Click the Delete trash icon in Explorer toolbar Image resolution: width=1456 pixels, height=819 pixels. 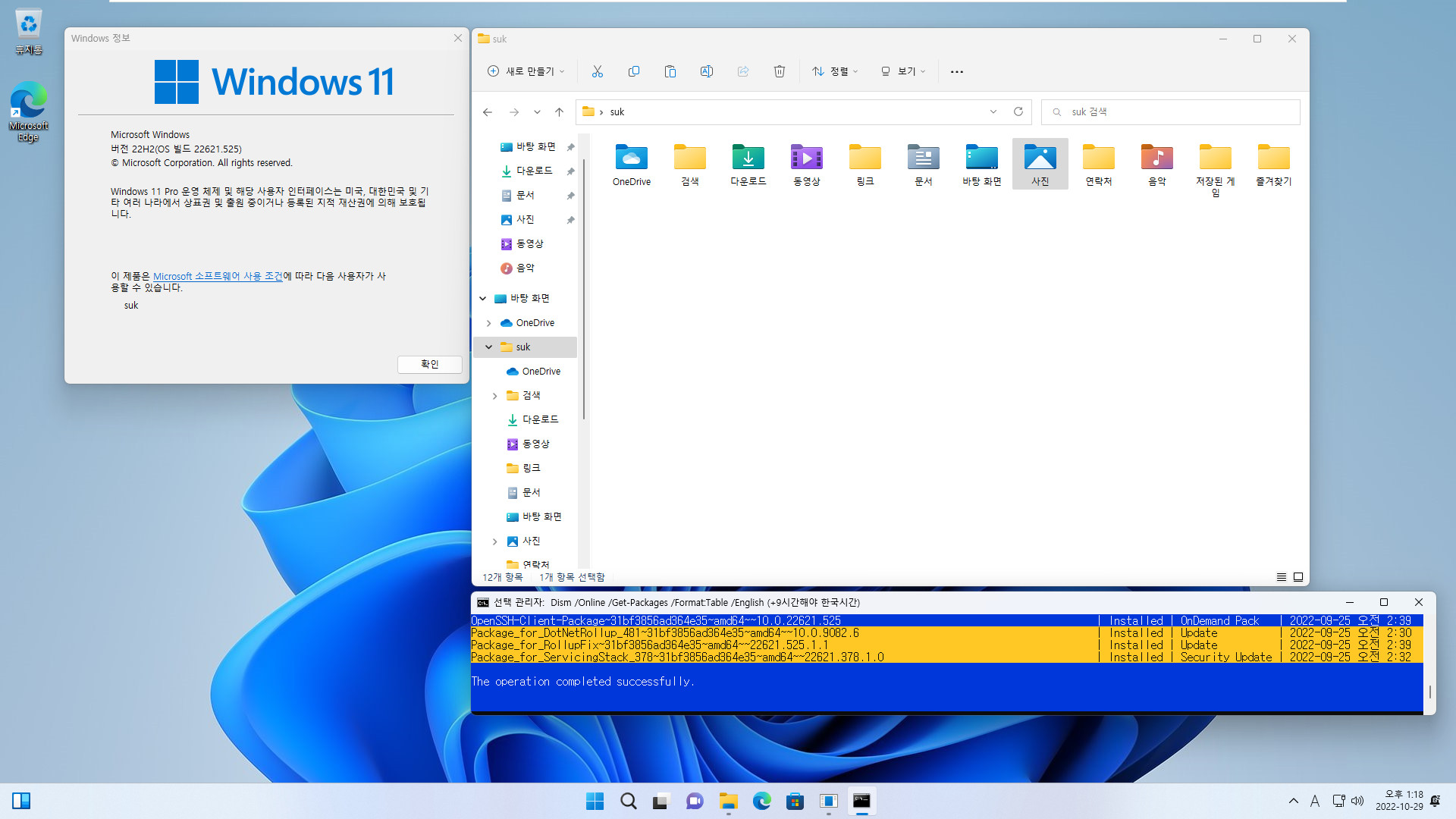tap(780, 71)
